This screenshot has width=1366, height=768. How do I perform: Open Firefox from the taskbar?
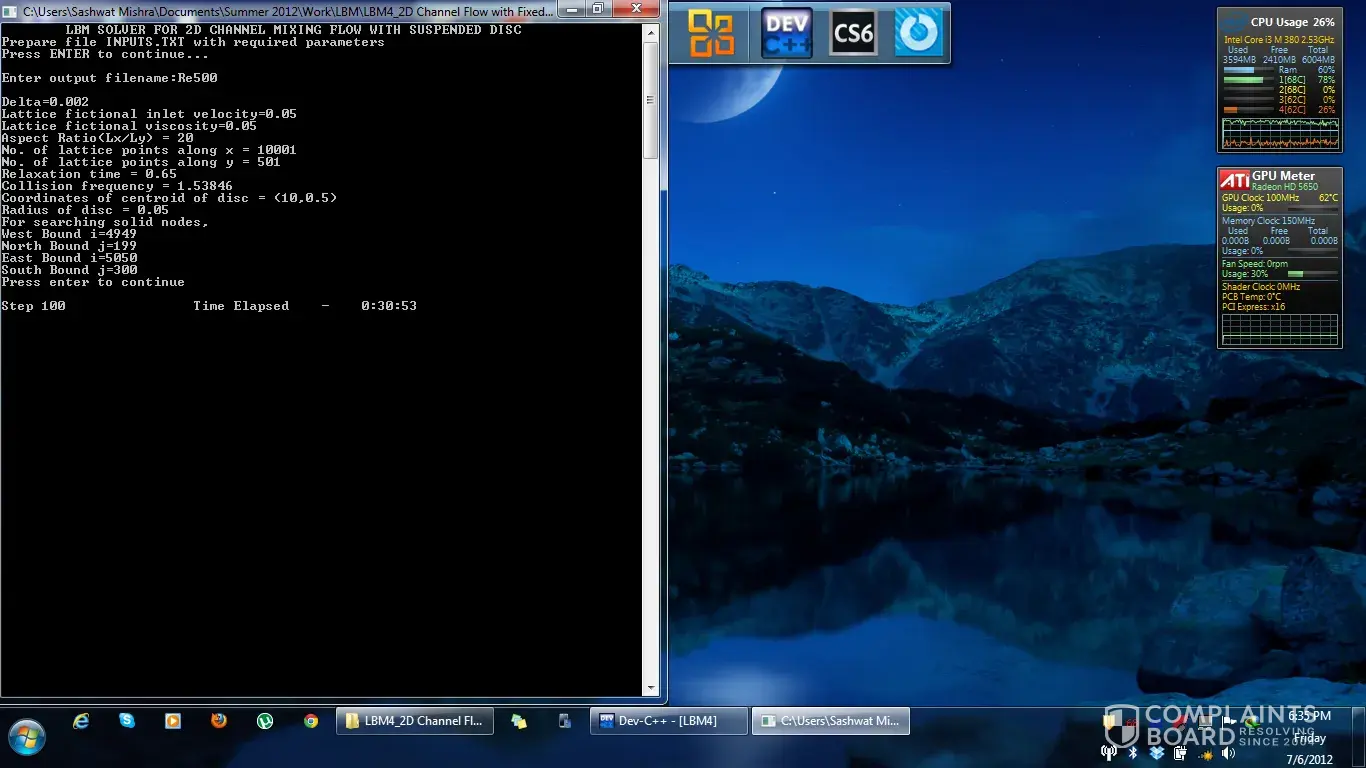[x=219, y=721]
